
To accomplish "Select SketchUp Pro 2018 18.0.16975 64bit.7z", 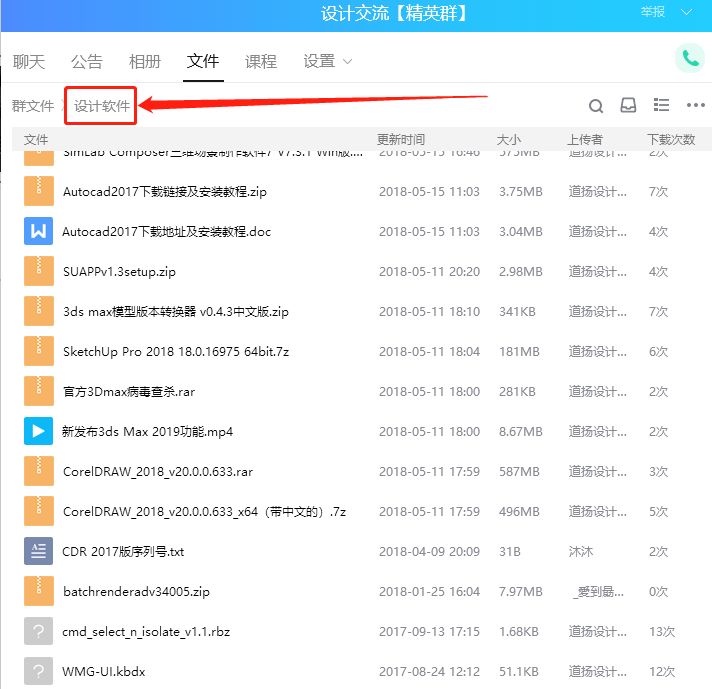I will [x=176, y=352].
